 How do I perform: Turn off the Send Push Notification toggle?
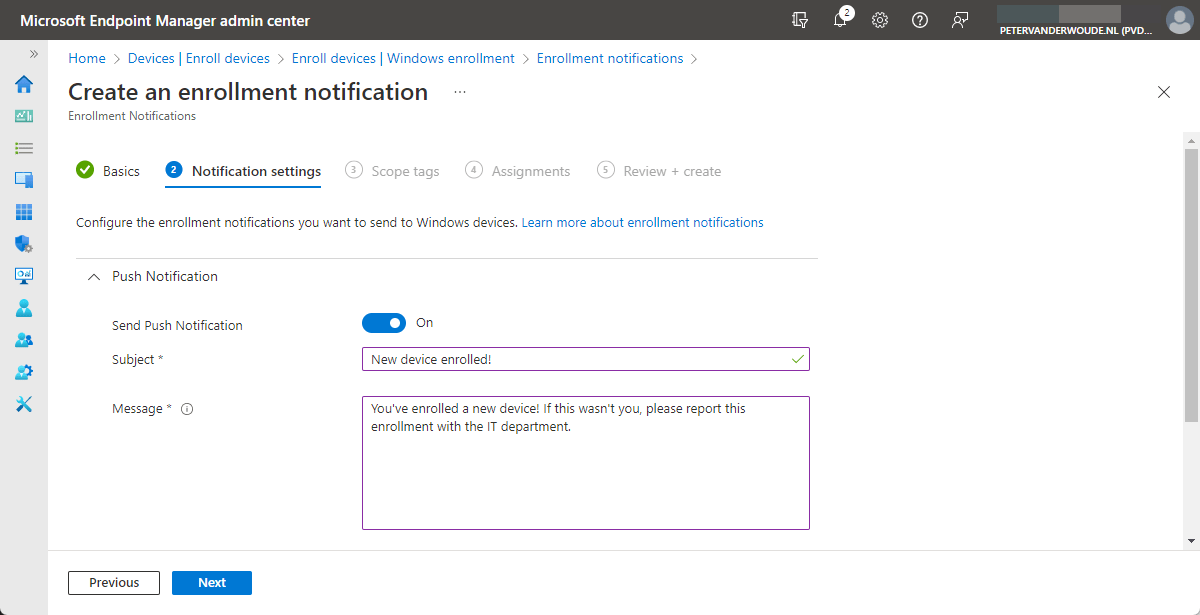tap(384, 323)
